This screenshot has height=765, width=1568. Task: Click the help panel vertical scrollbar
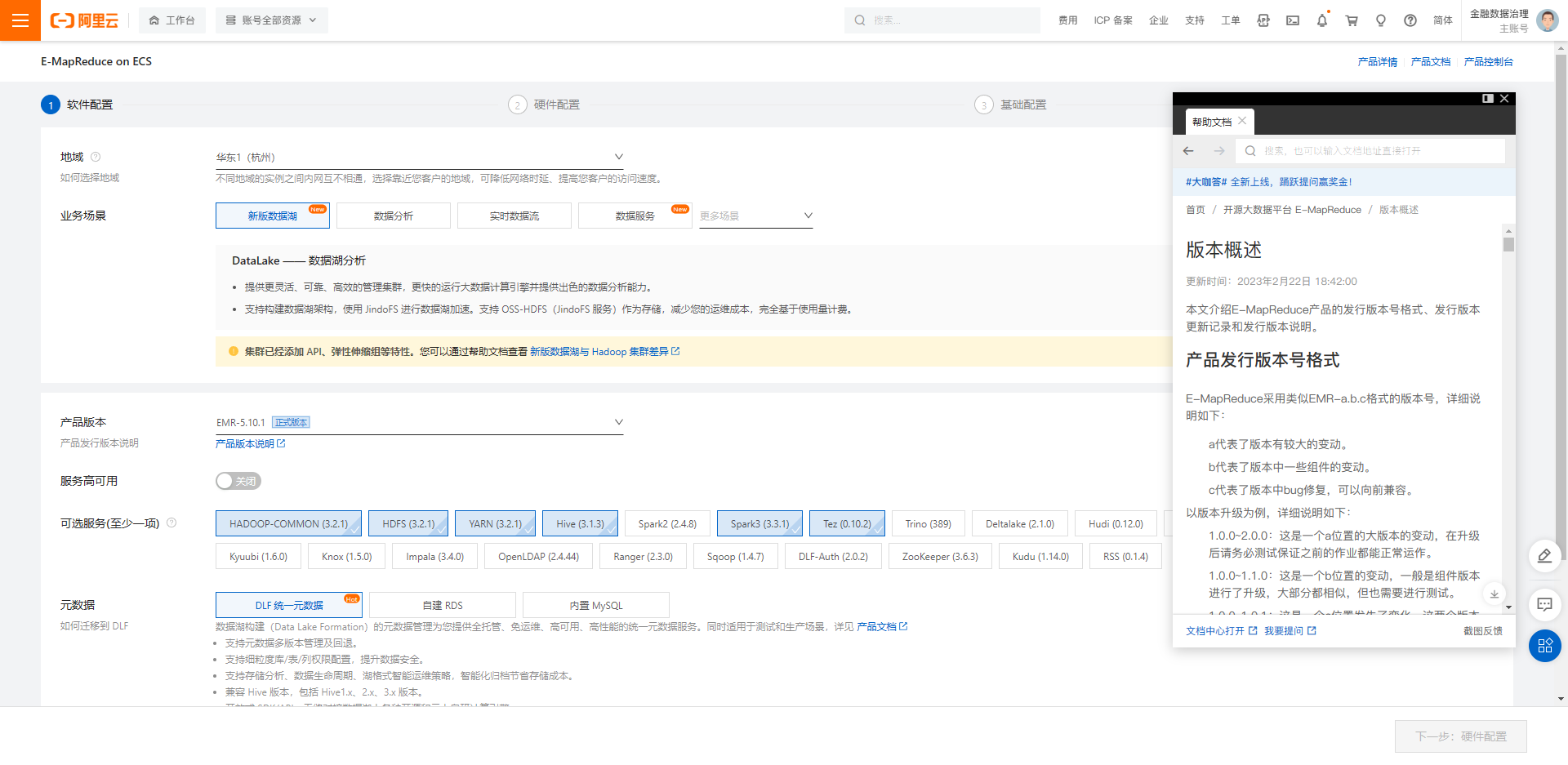[1508, 245]
